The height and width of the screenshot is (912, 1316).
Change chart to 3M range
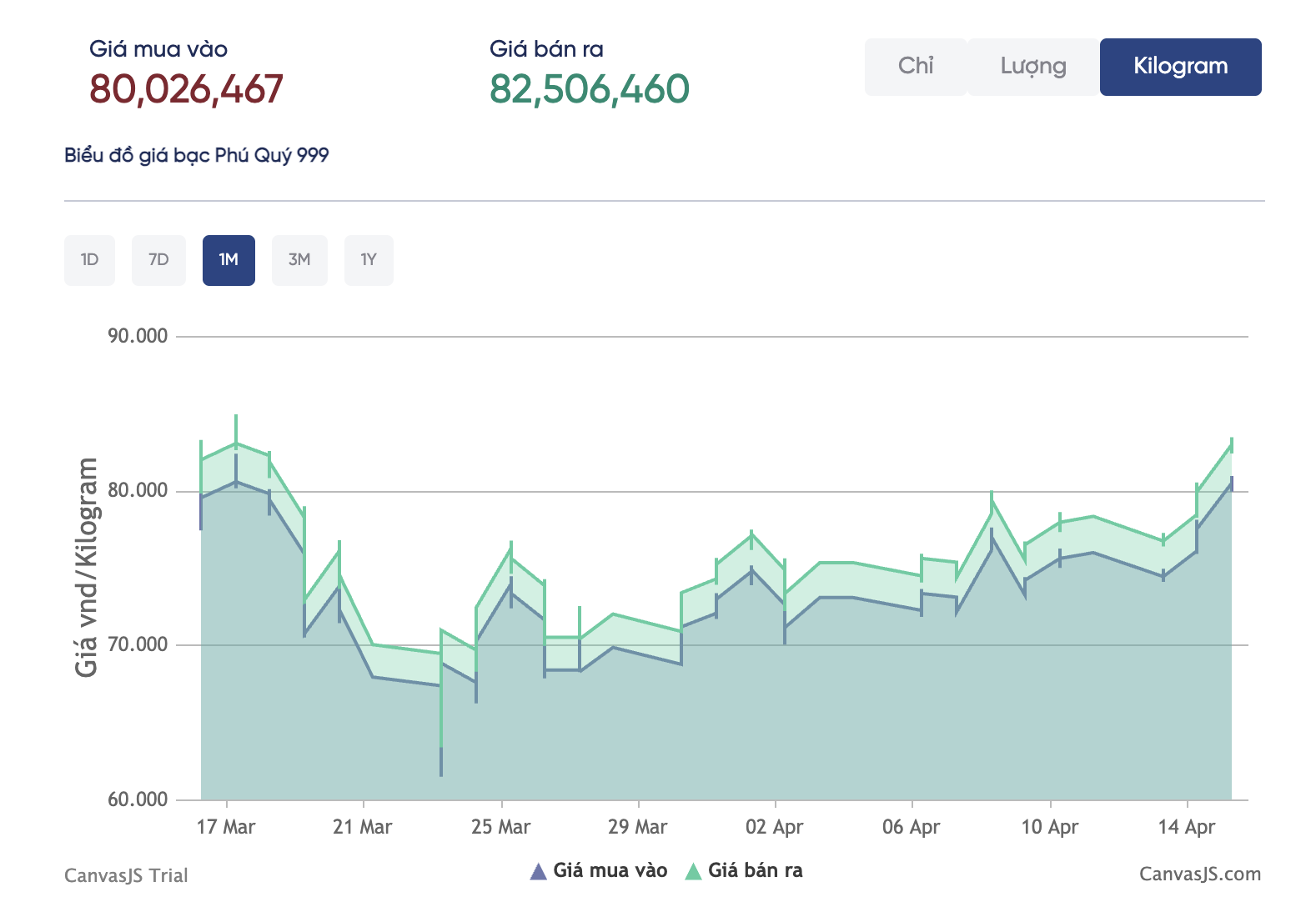(299, 260)
